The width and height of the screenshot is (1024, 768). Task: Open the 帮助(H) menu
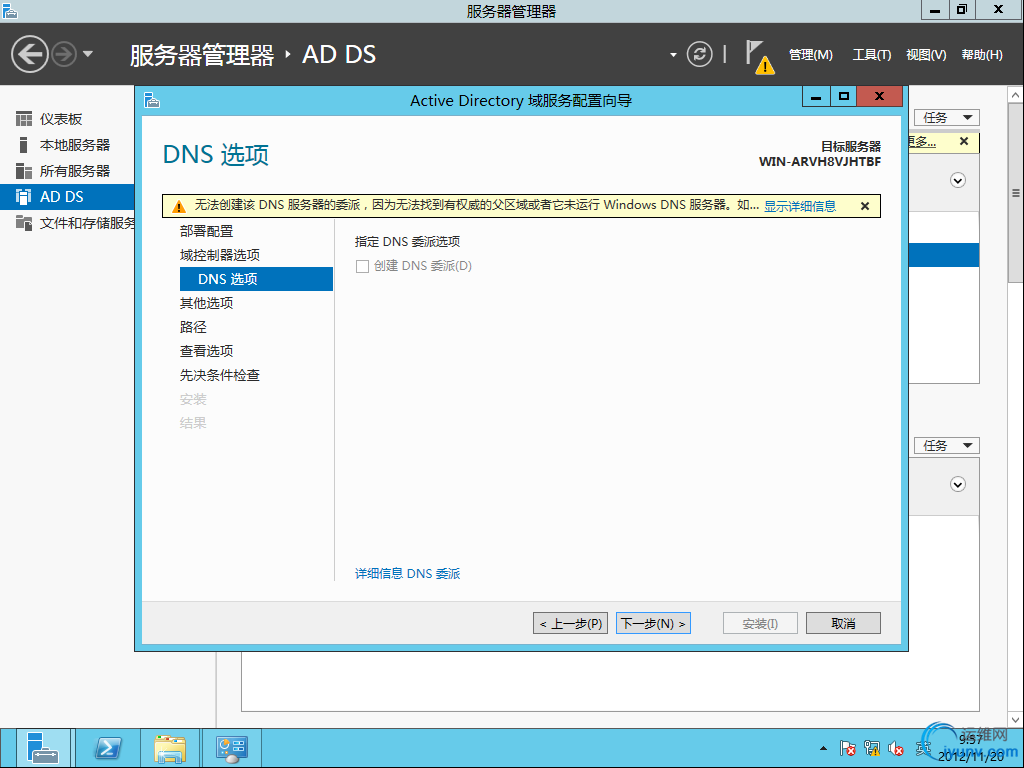[982, 55]
